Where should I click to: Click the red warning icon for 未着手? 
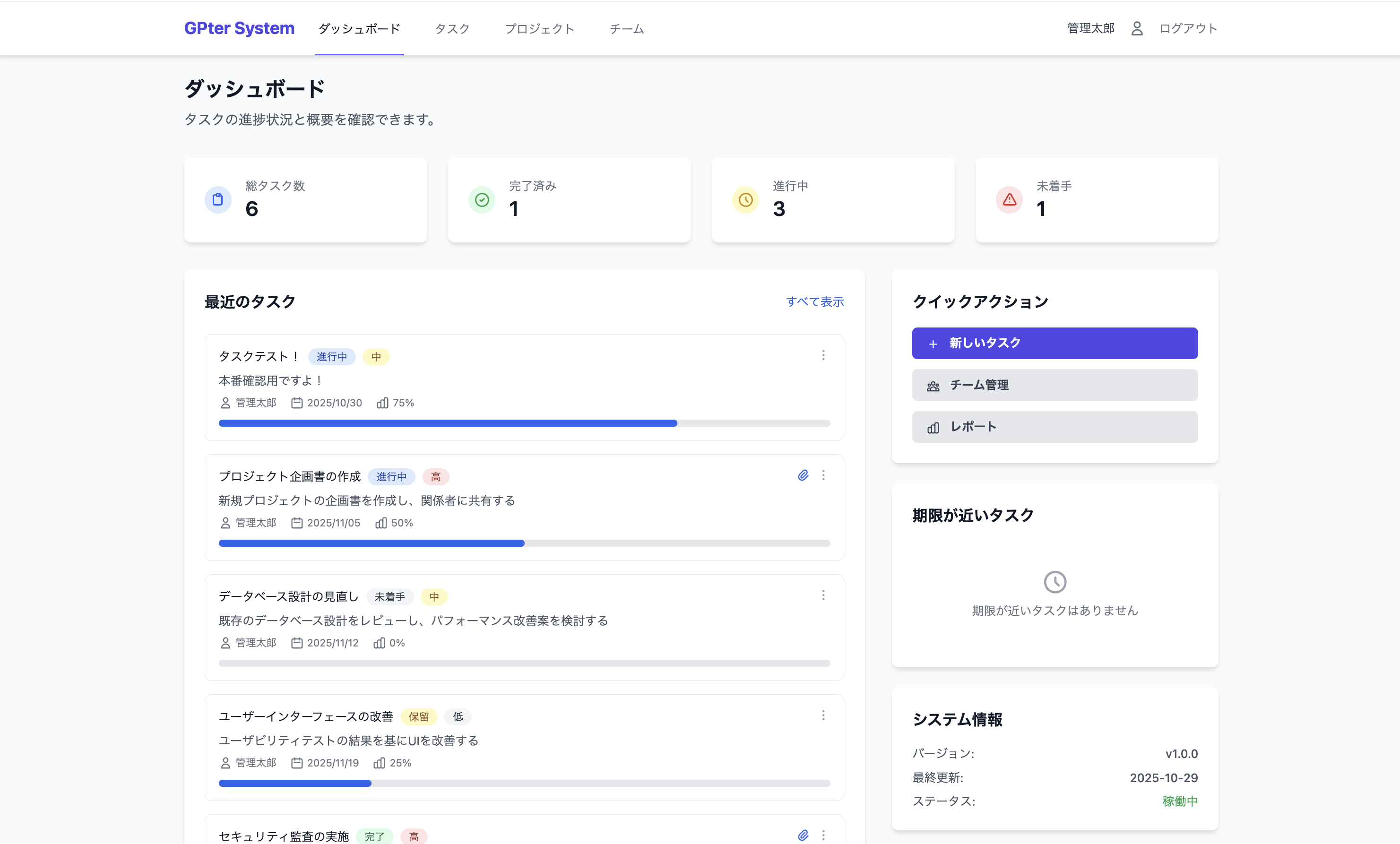click(x=1009, y=200)
